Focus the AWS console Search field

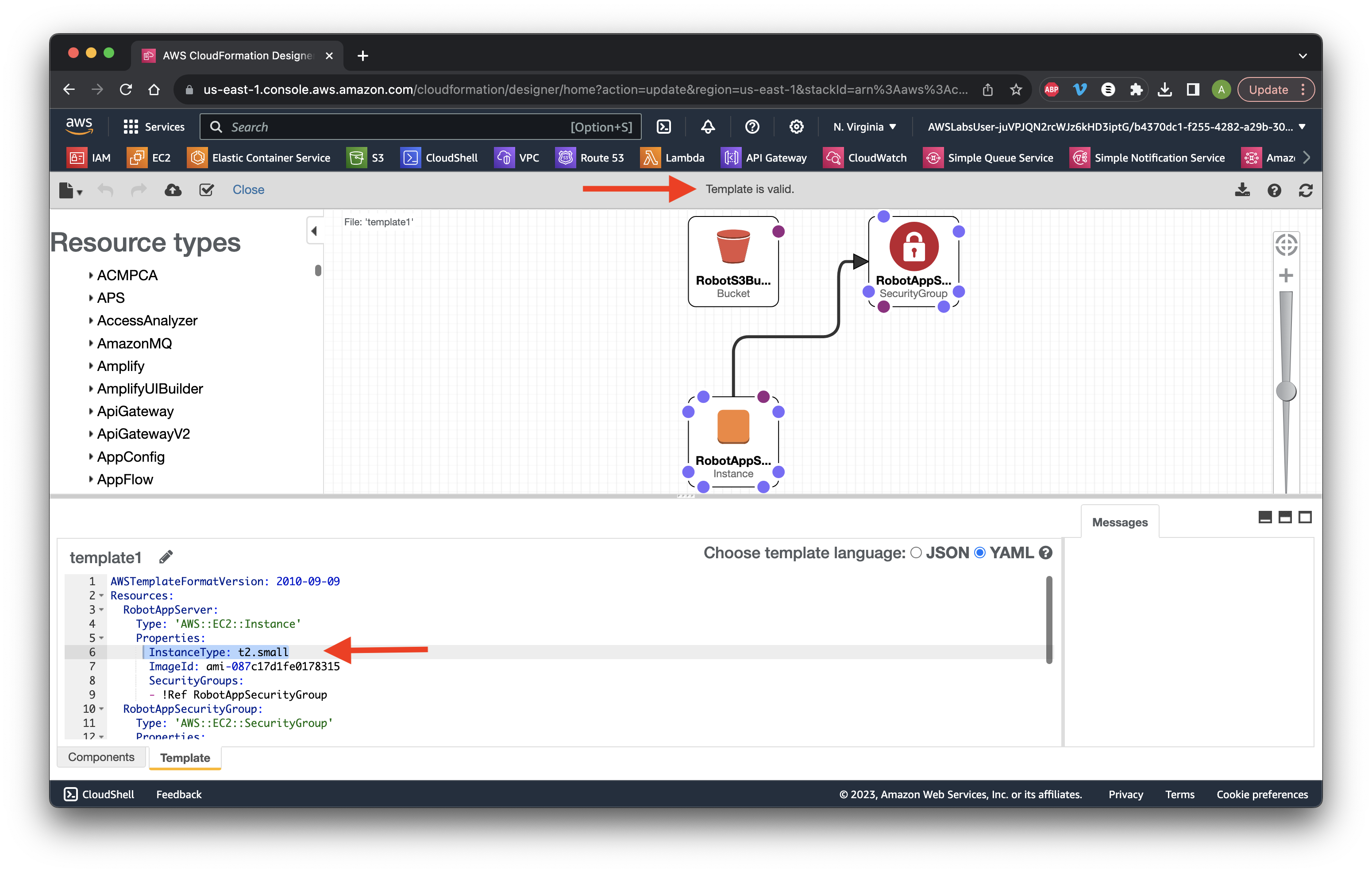(420, 127)
